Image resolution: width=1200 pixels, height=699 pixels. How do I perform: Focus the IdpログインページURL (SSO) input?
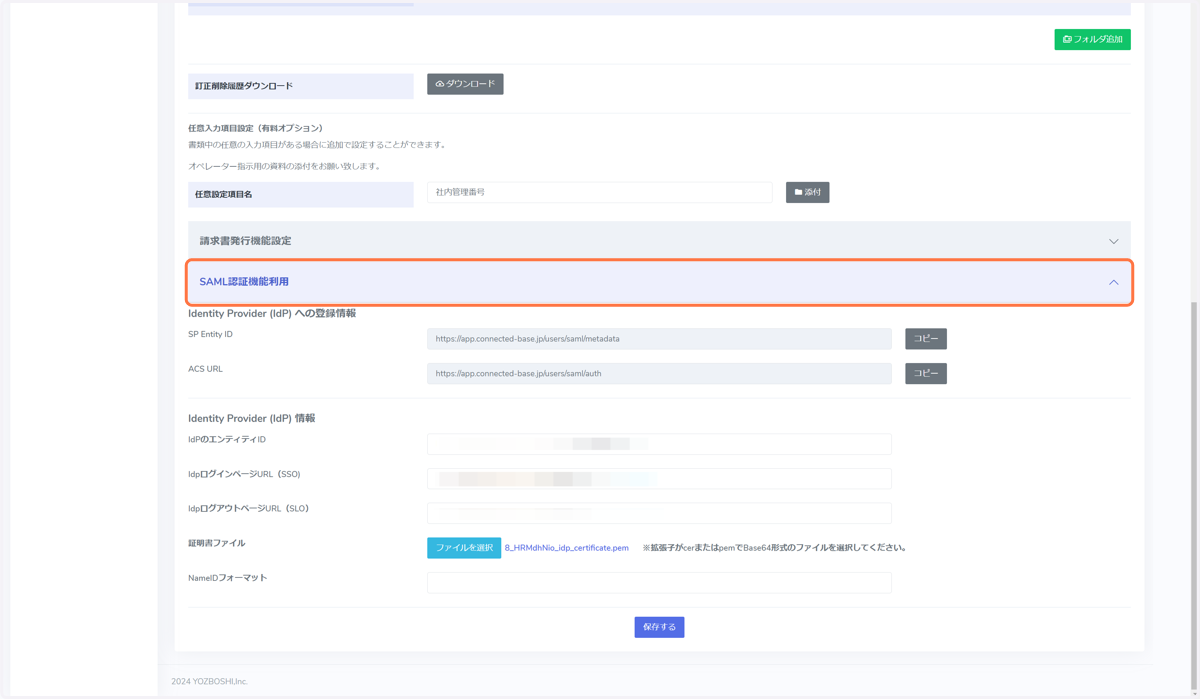(x=659, y=479)
